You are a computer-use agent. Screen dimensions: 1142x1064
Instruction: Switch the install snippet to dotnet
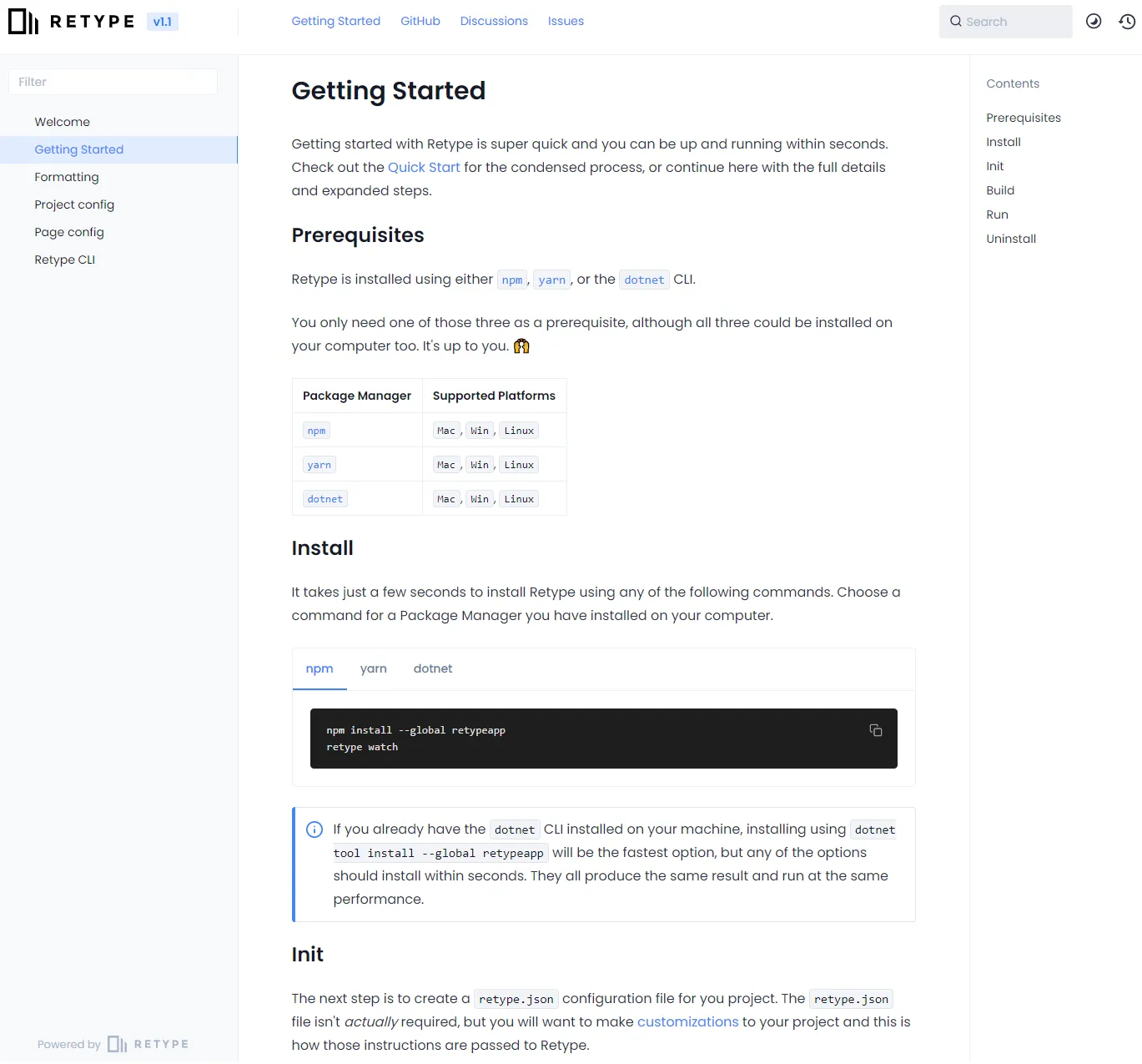[x=433, y=668]
